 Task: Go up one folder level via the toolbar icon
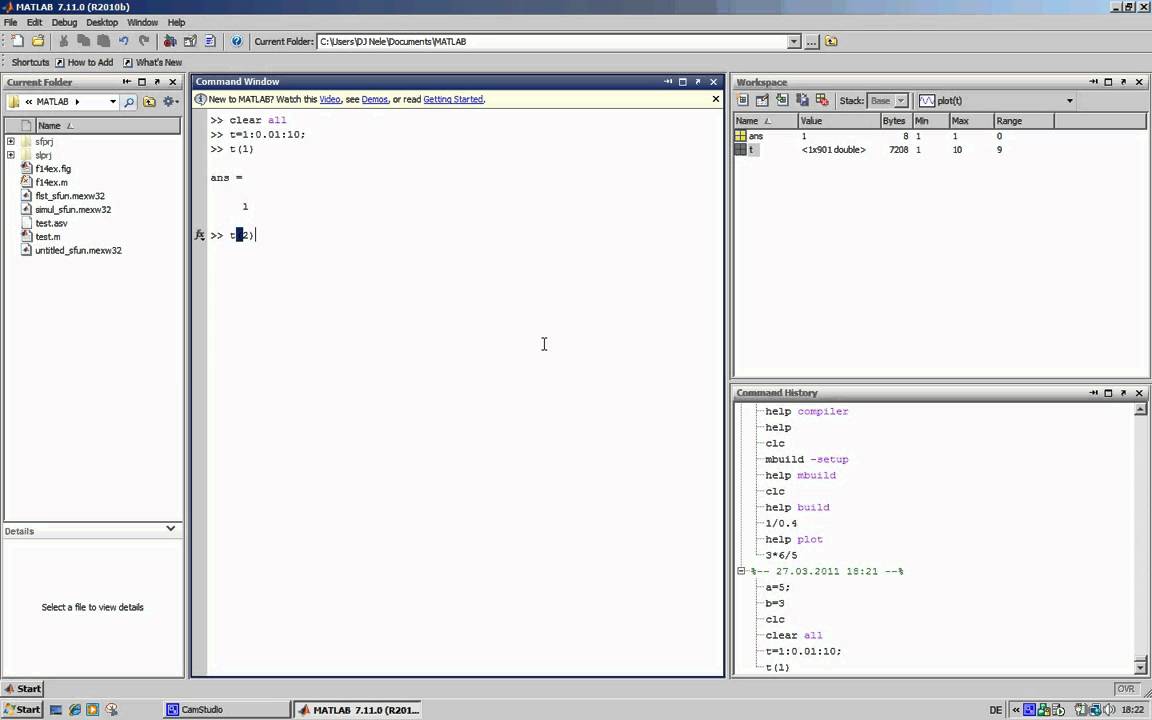tap(831, 41)
